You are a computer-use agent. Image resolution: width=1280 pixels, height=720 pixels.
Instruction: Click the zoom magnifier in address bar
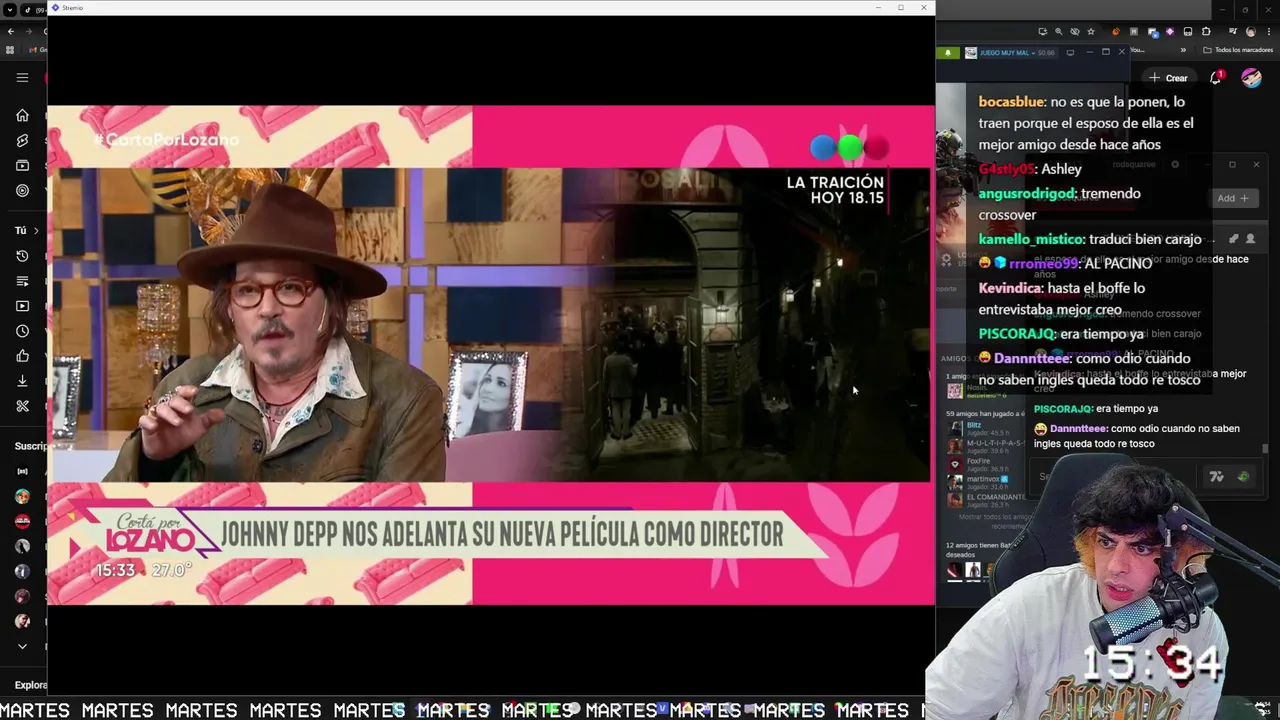1059,32
